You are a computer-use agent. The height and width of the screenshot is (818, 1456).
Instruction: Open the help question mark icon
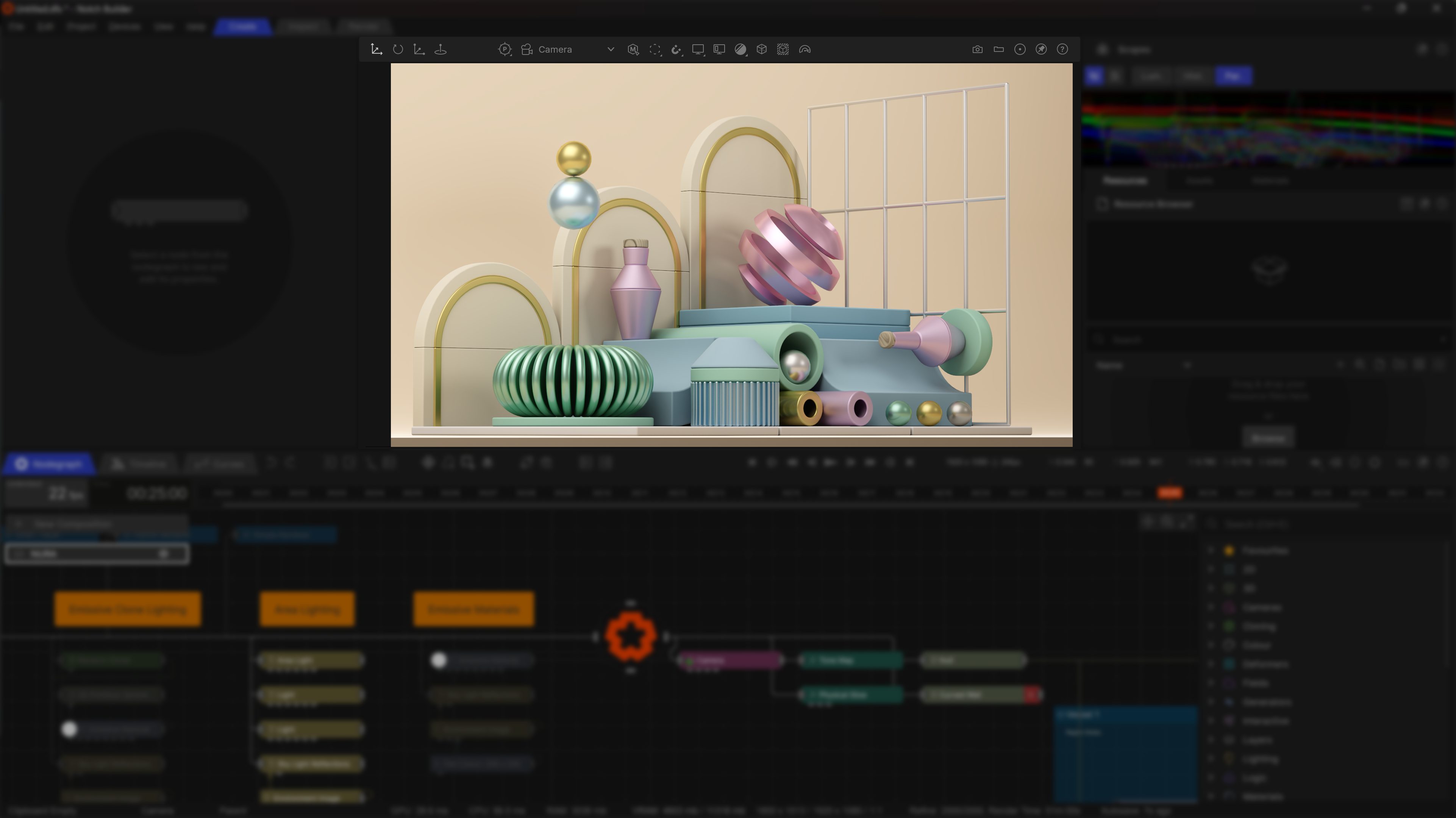1062,50
